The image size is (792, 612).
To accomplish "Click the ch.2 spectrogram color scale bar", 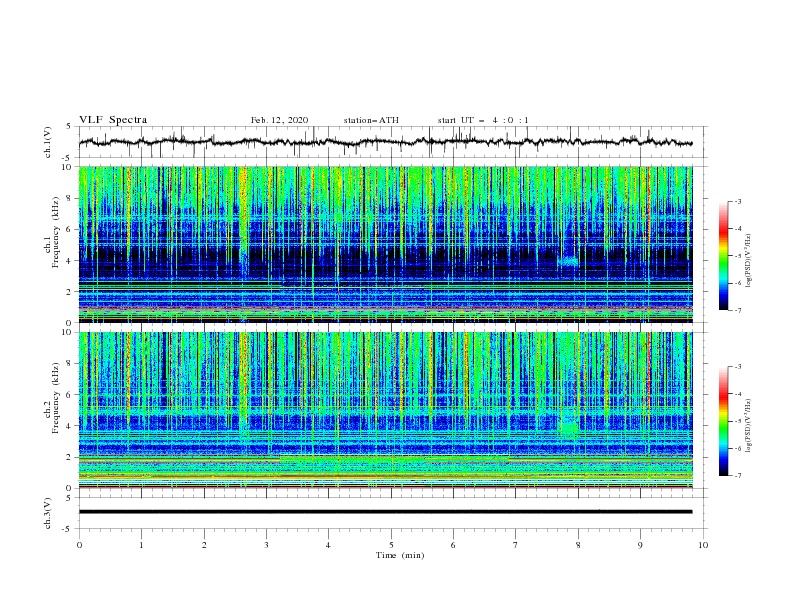I will [x=724, y=421].
